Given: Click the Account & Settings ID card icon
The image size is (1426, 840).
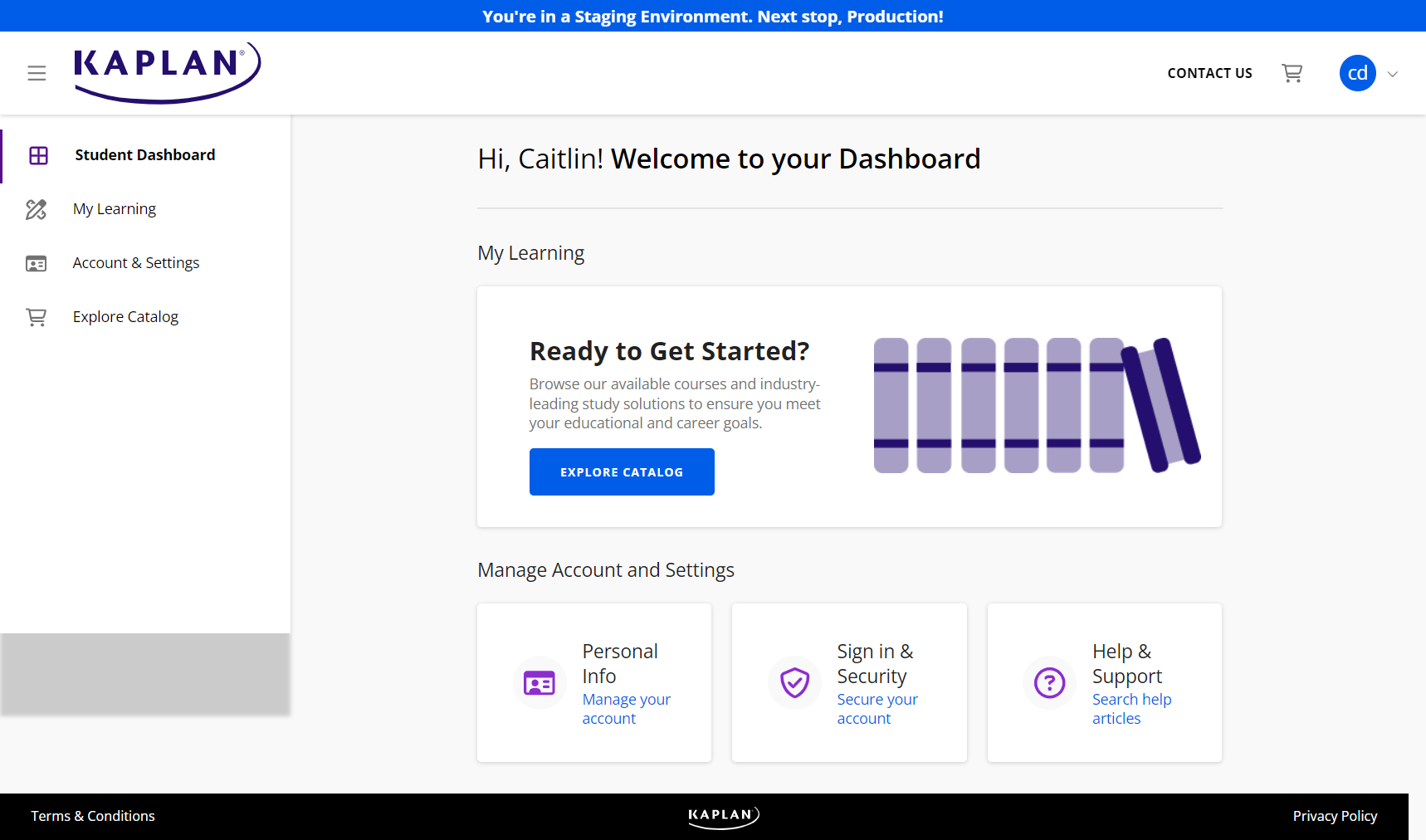Looking at the screenshot, I should (x=37, y=263).
